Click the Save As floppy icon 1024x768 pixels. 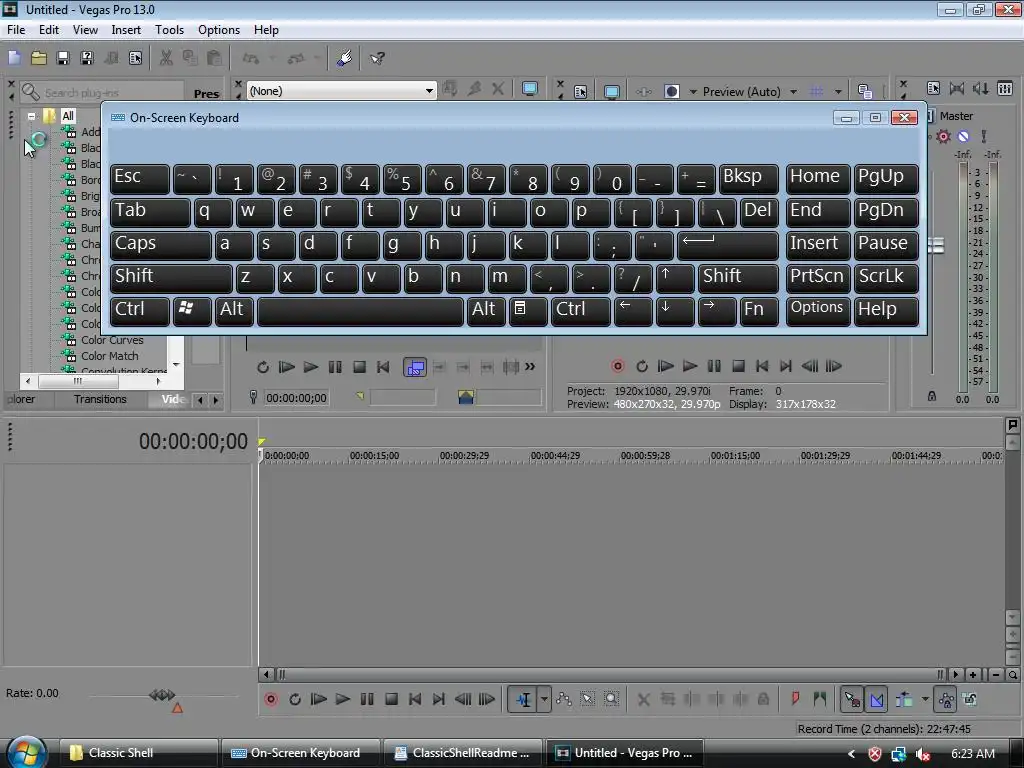[87, 58]
